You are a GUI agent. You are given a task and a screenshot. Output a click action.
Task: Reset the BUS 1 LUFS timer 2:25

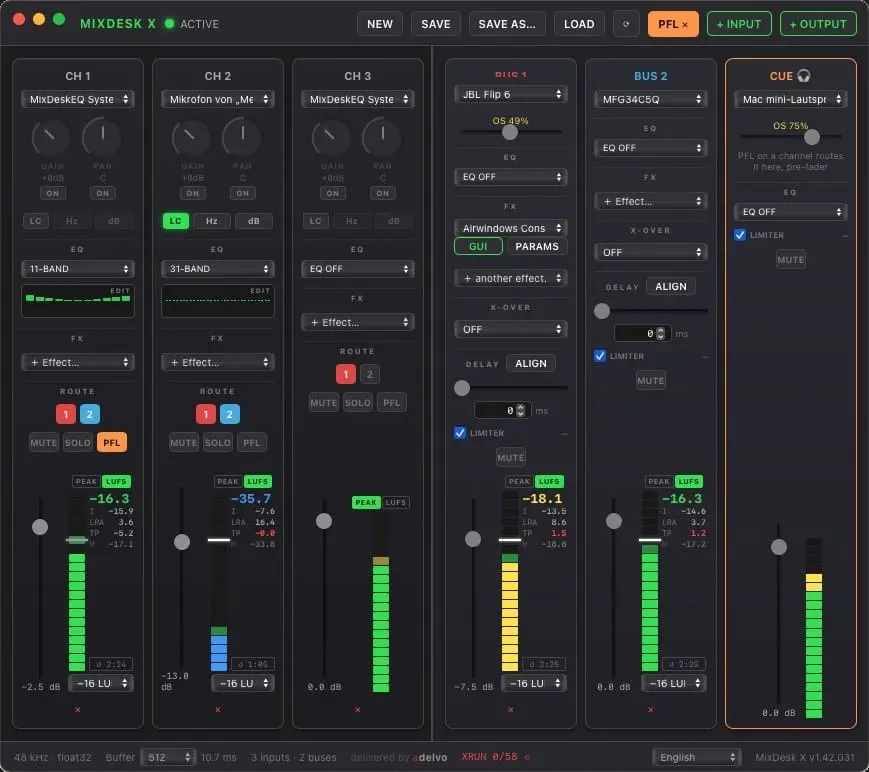544,664
